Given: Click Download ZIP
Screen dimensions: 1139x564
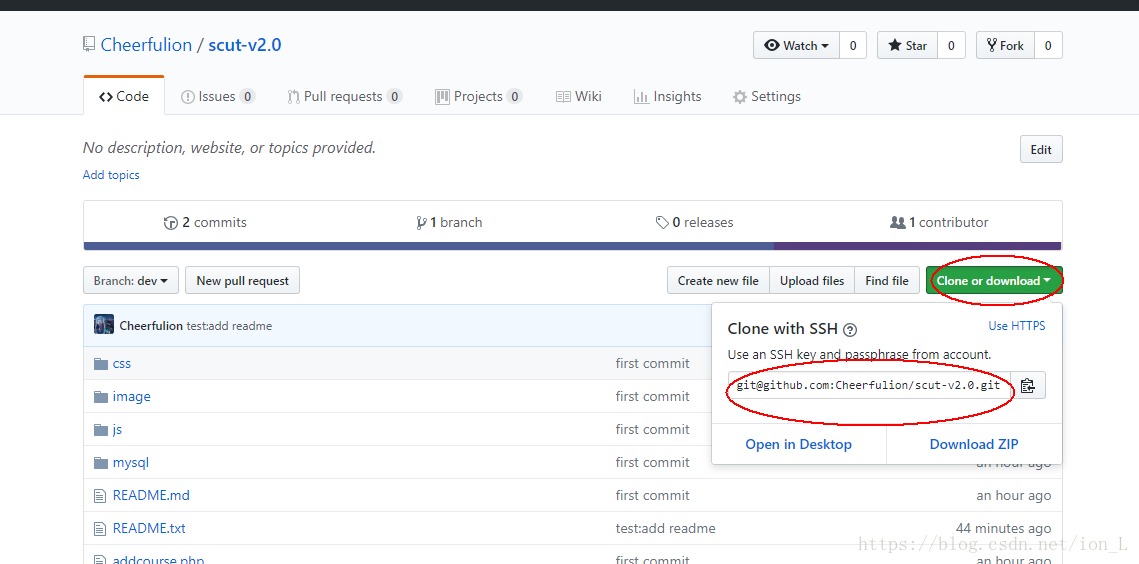Looking at the screenshot, I should click(x=974, y=444).
